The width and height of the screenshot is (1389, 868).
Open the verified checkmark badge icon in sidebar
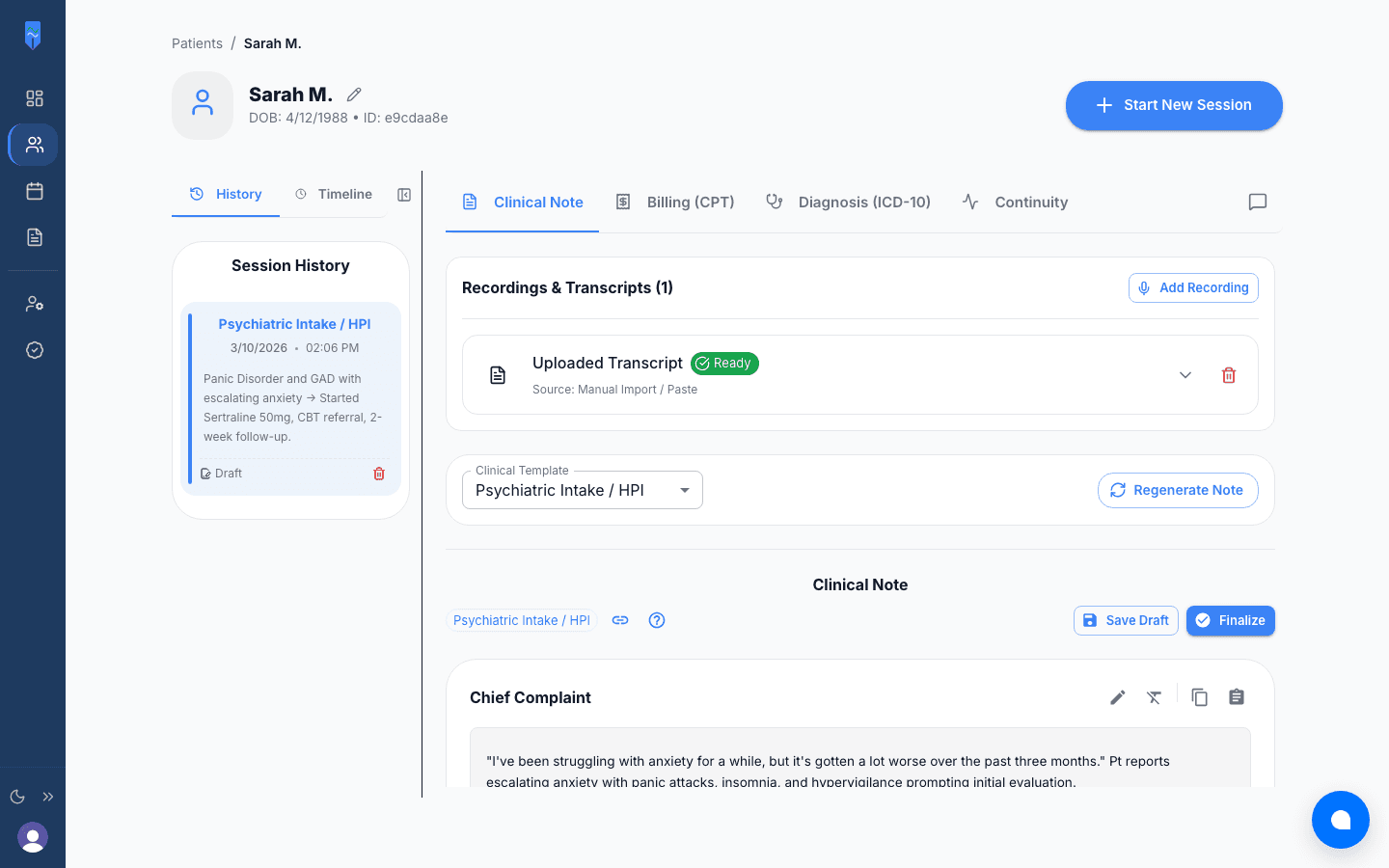click(x=35, y=350)
